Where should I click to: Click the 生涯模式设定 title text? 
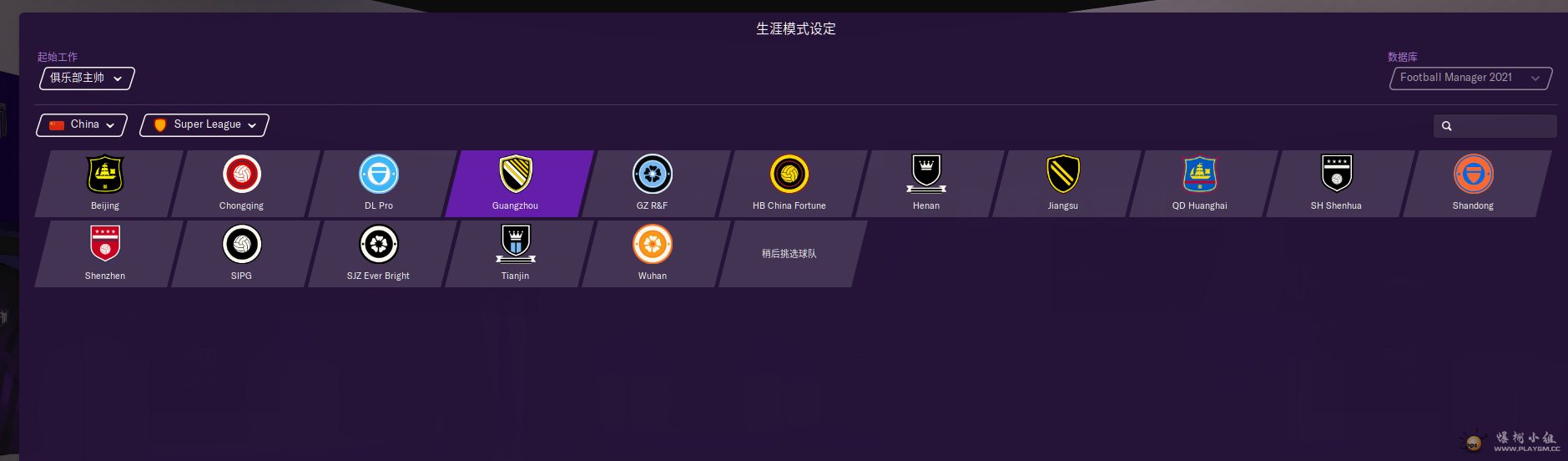[796, 28]
